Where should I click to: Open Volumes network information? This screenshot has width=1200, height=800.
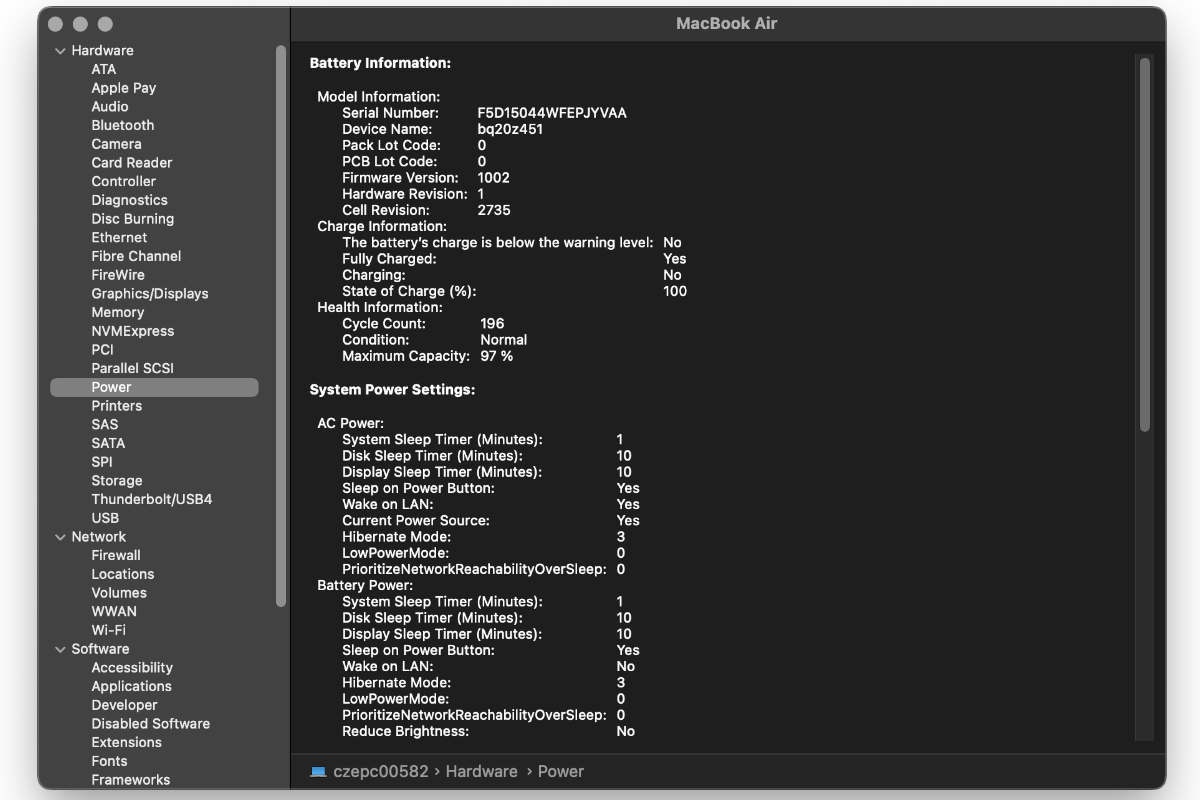[x=119, y=593]
